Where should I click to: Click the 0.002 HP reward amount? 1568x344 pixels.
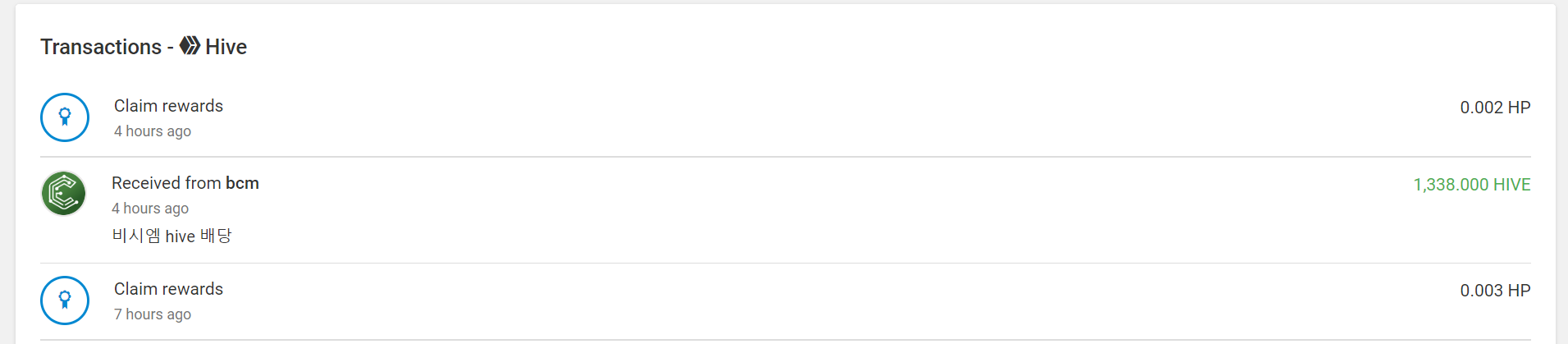(x=1495, y=108)
